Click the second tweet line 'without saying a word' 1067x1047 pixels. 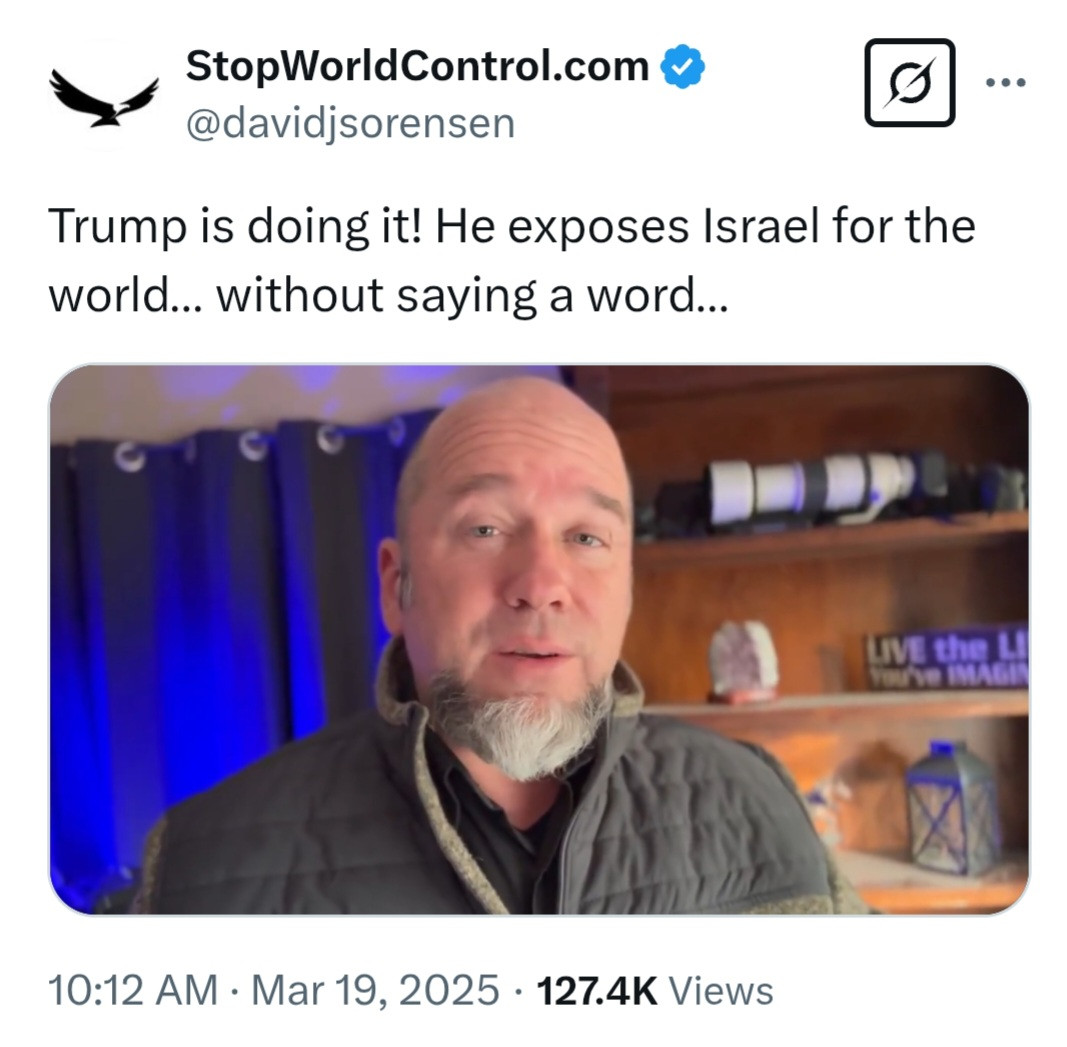click(472, 296)
